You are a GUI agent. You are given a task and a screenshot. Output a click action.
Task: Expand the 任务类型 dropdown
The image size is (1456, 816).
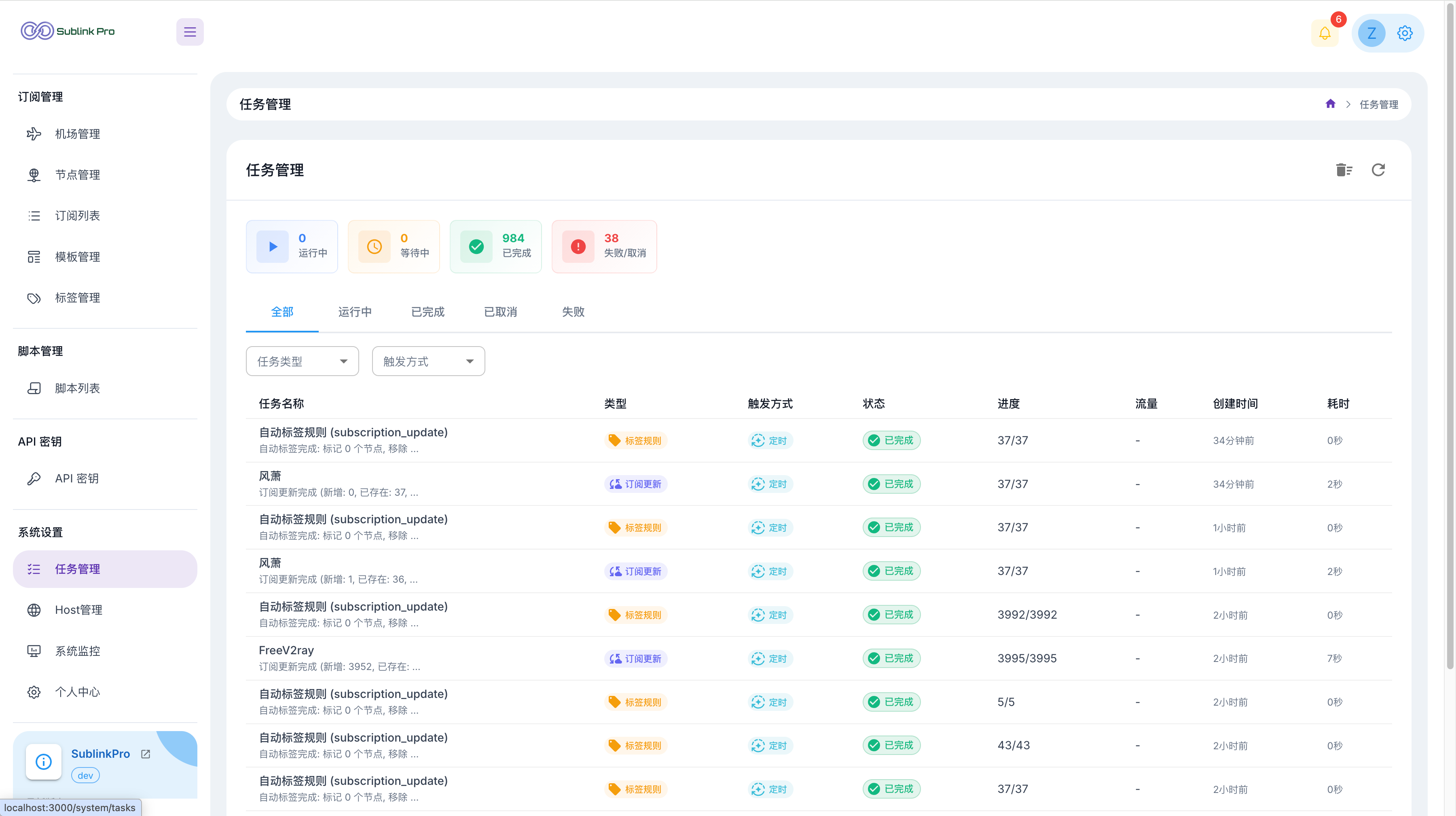click(303, 361)
